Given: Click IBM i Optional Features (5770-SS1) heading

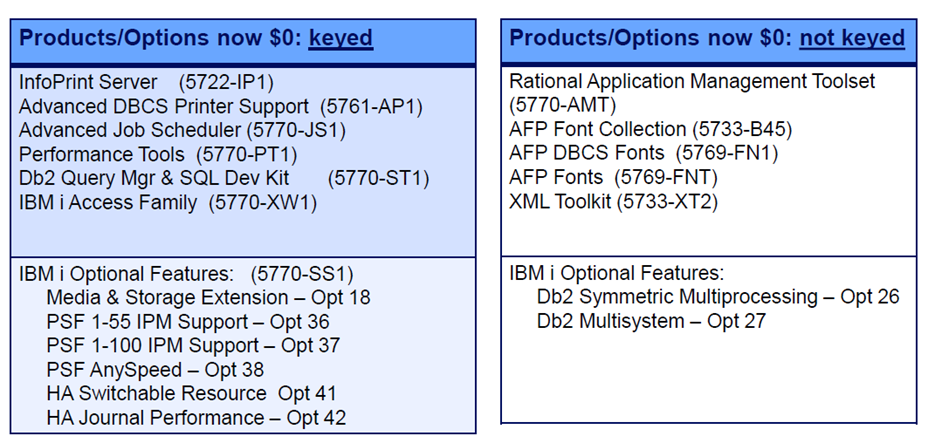Looking at the screenshot, I should 186,274.
